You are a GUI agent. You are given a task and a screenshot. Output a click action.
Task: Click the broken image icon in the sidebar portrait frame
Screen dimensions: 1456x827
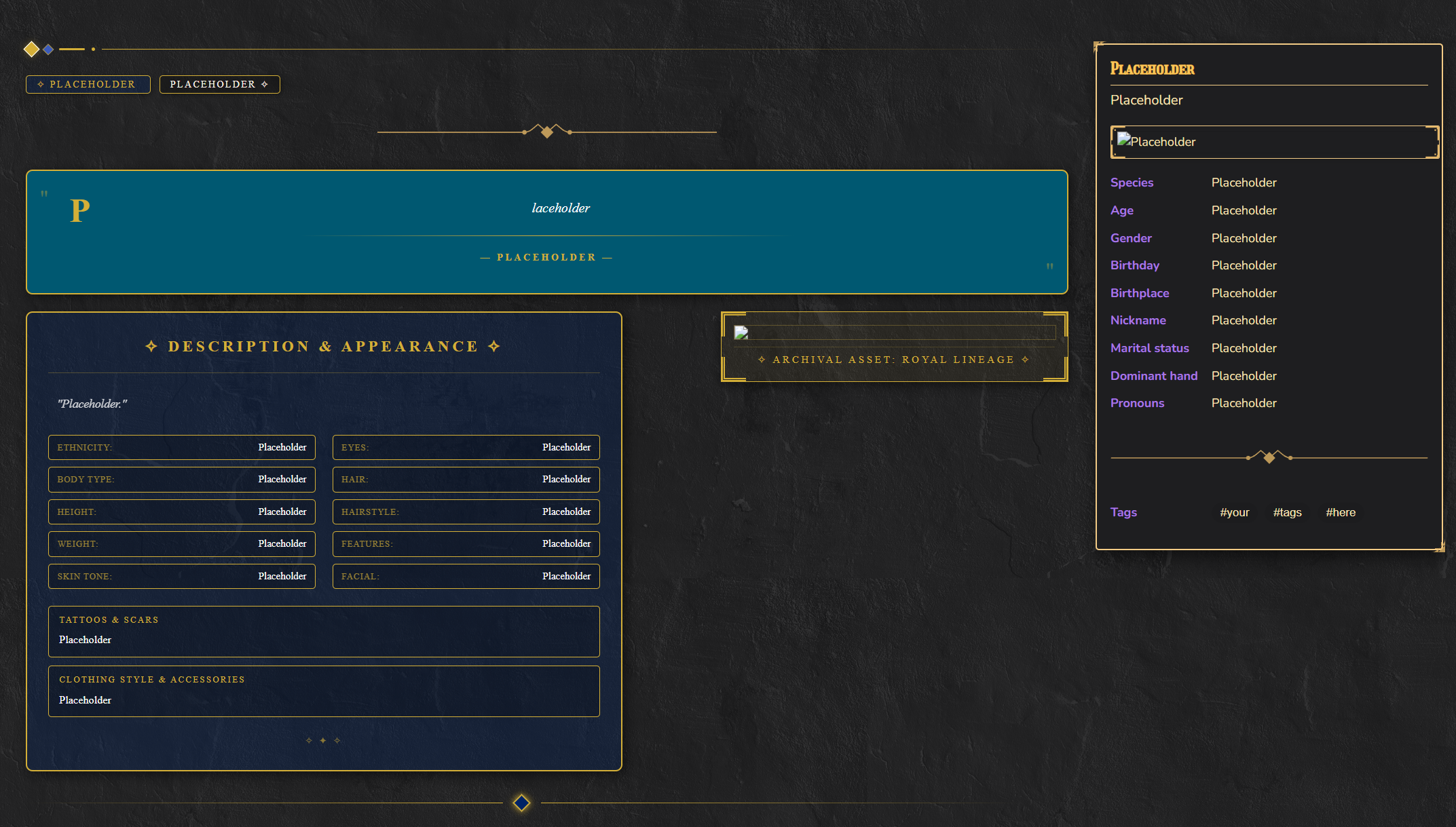1124,141
